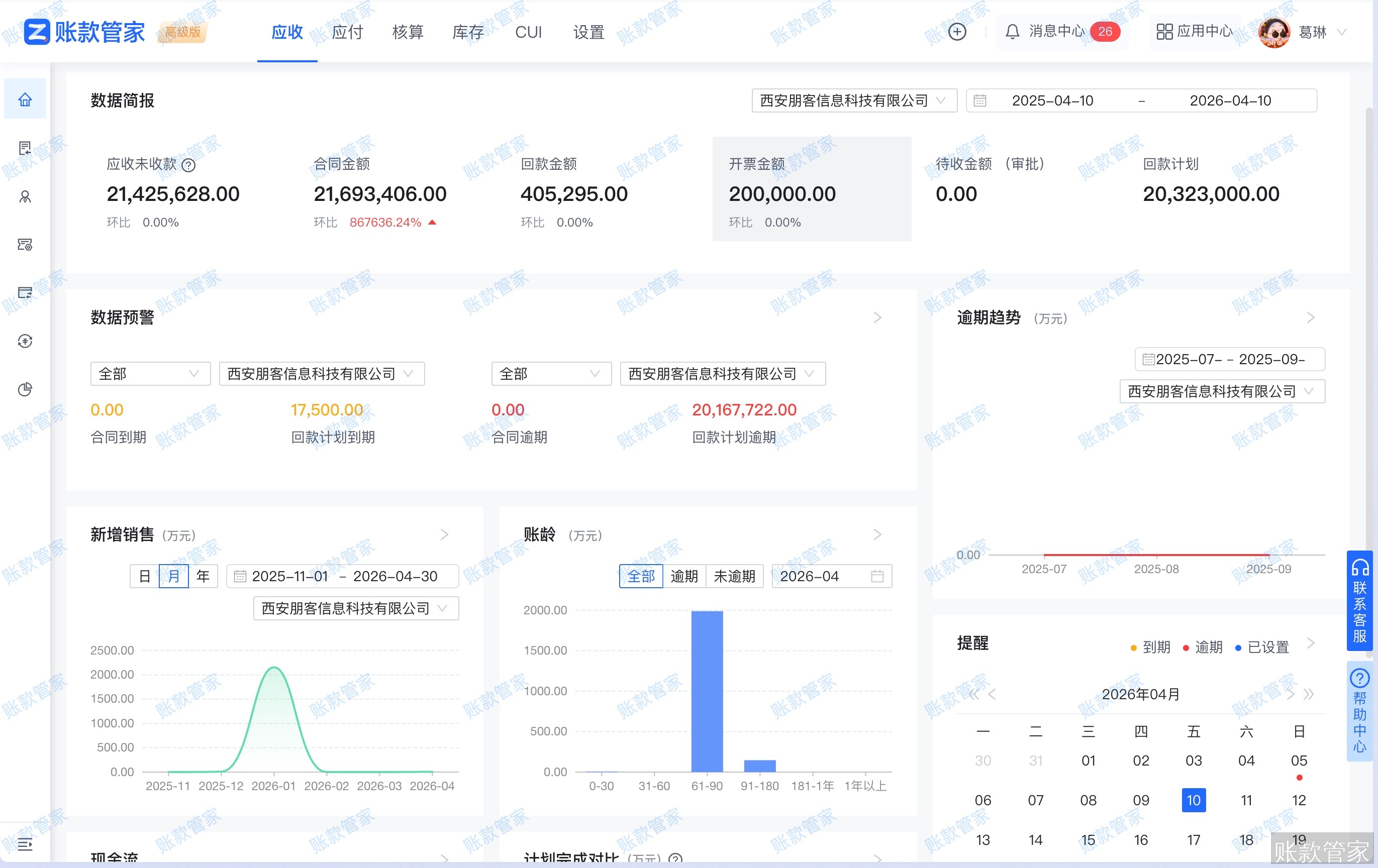Open the 核算 tab
Viewport: 1378px width, 868px height.
[408, 32]
